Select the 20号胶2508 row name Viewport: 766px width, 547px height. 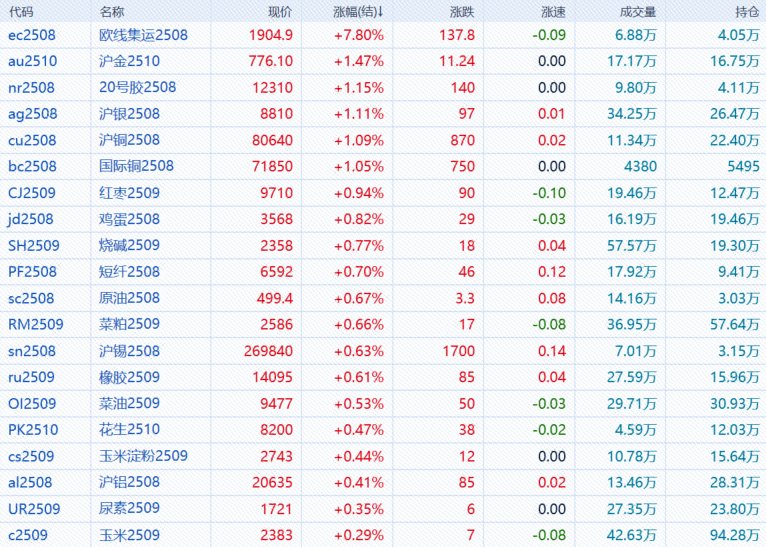(138, 87)
